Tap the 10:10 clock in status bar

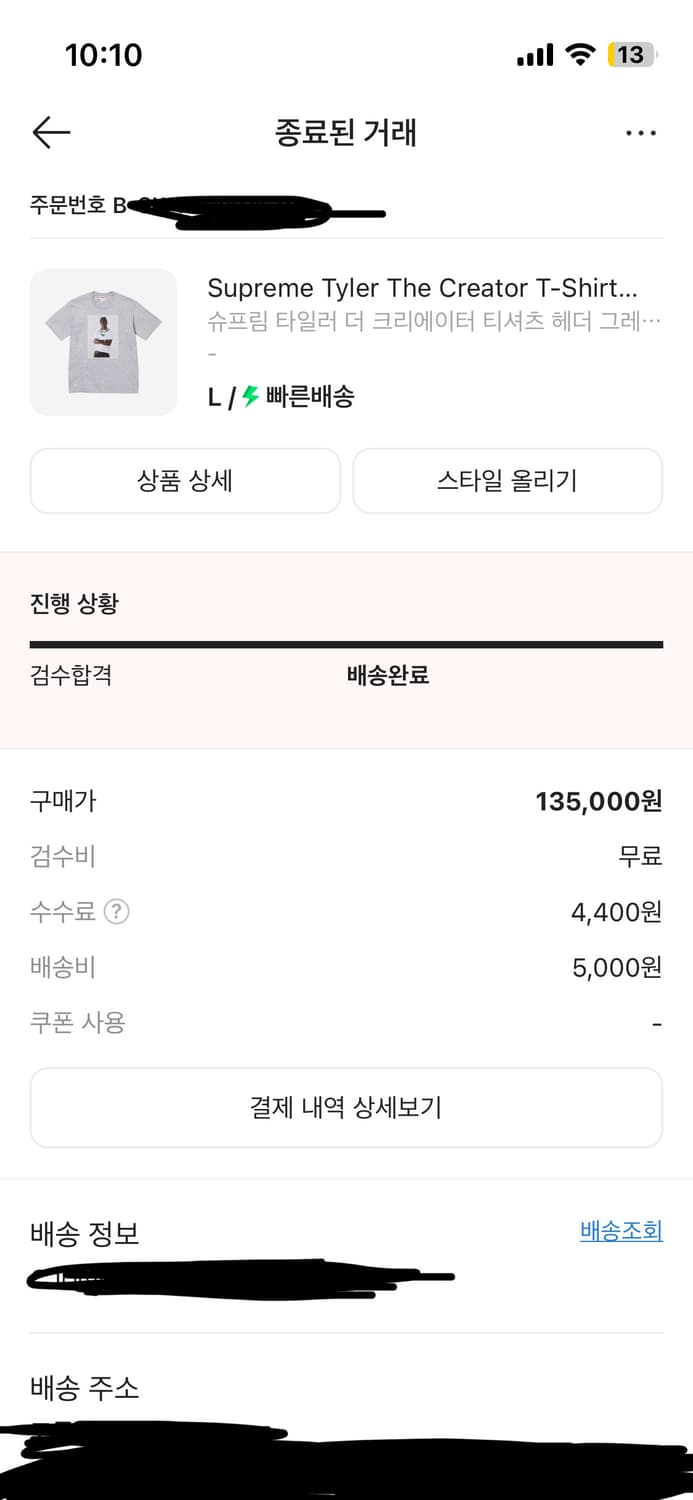point(104,54)
